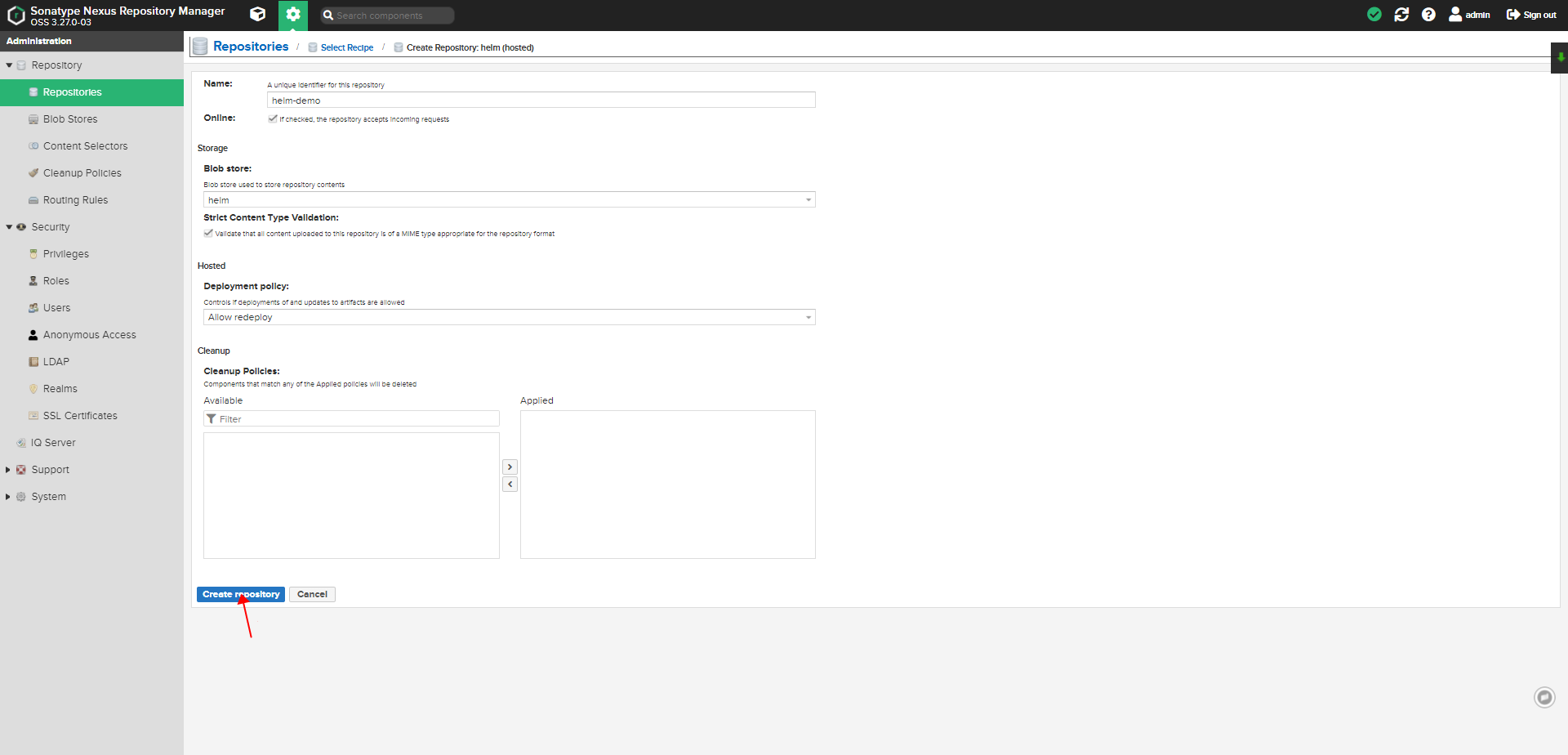
Task: Click the Roles sidebar icon
Action: point(33,281)
